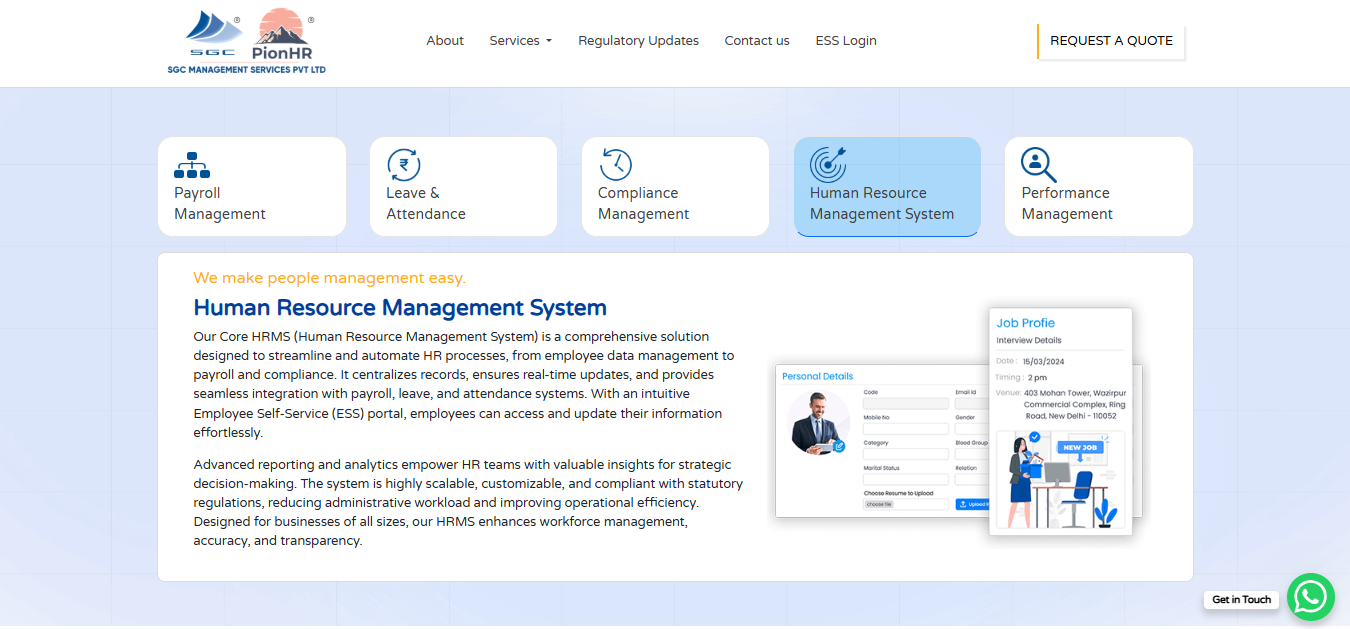Open the Contact us page
Image resolution: width=1350 pixels, height=629 pixels.
coord(757,41)
